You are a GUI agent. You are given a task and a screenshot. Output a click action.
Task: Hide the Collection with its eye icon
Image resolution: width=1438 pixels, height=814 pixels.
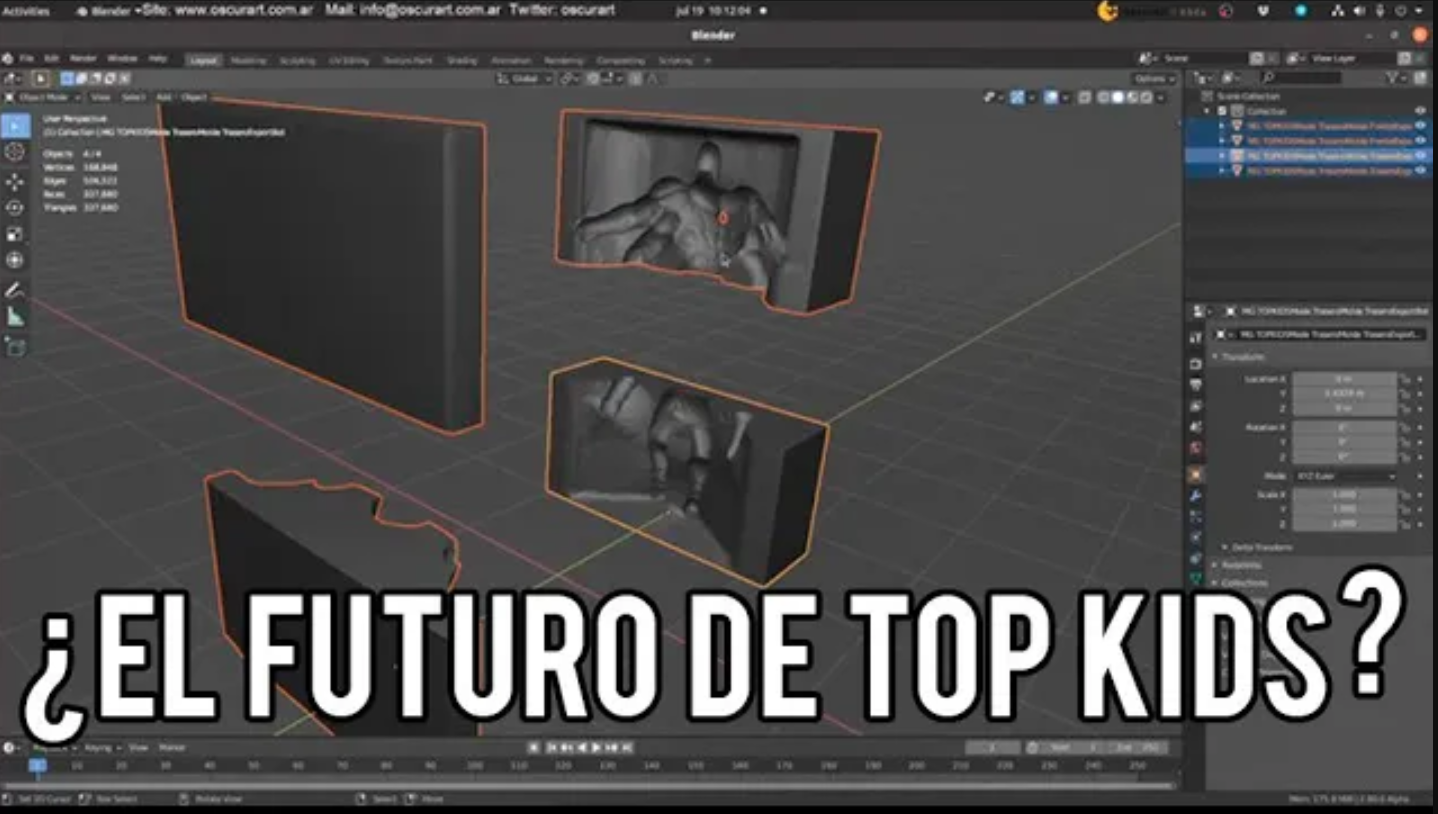point(1420,111)
